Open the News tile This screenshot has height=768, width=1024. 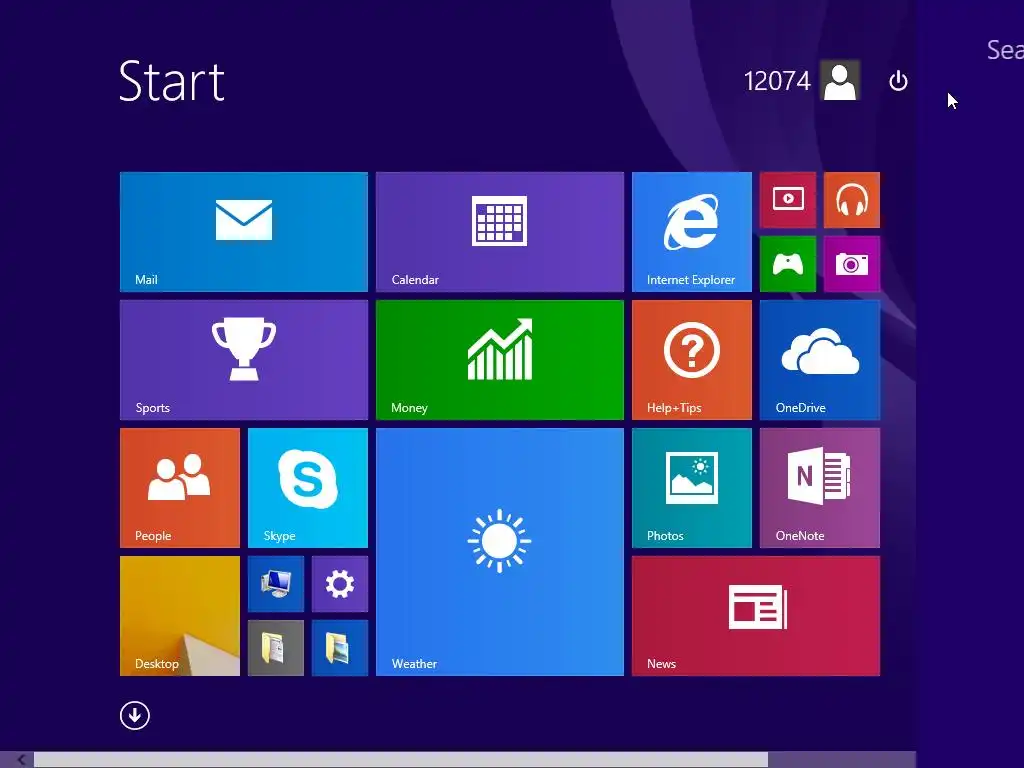click(x=756, y=616)
